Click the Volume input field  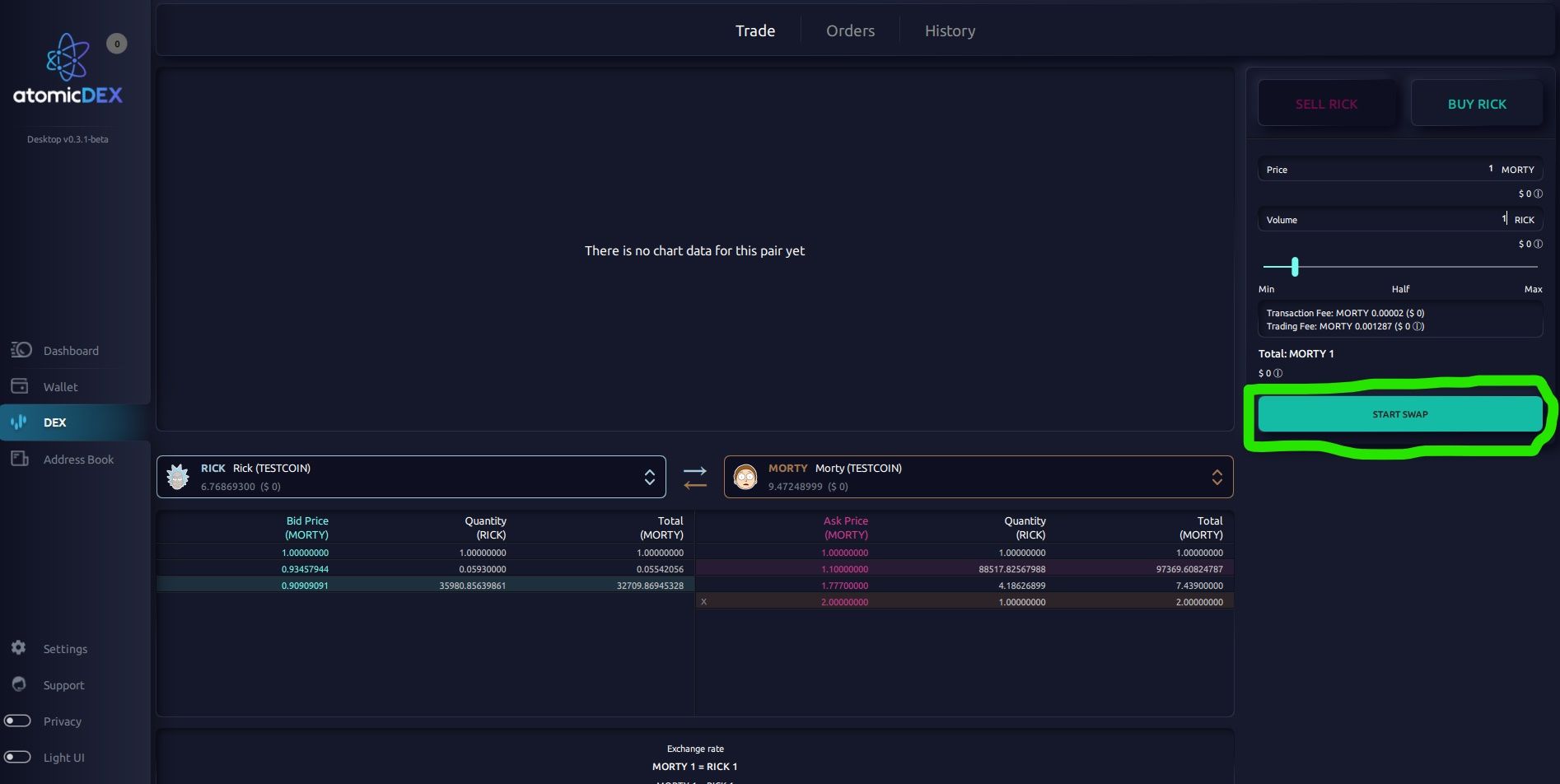(x=1400, y=219)
